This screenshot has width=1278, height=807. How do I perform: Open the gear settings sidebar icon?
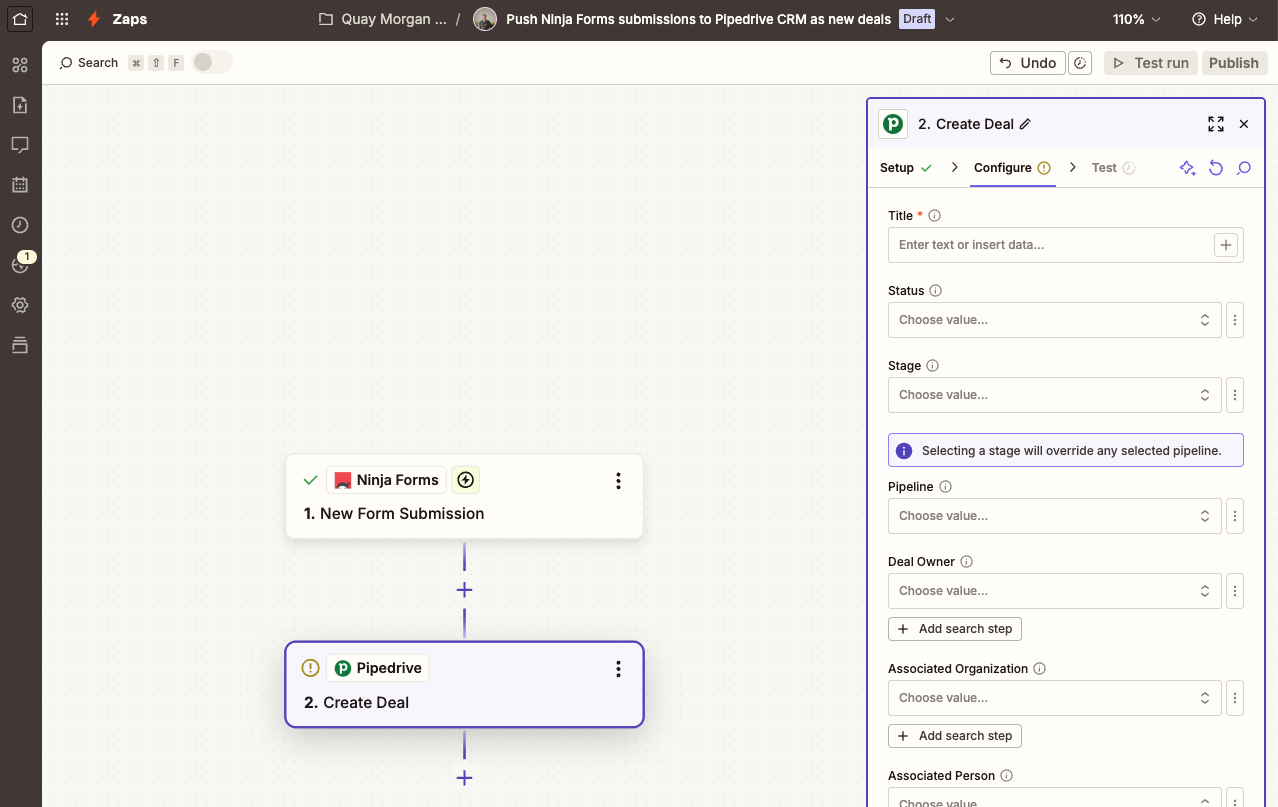pos(20,305)
